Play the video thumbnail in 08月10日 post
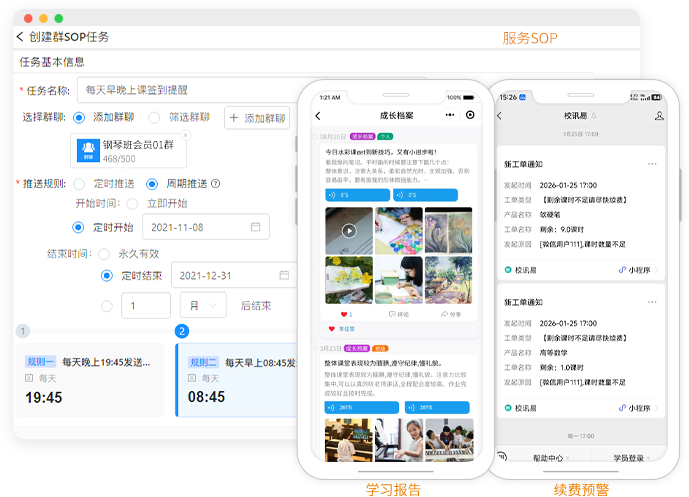Image resolution: width=689 pixels, height=497 pixels. [x=349, y=231]
